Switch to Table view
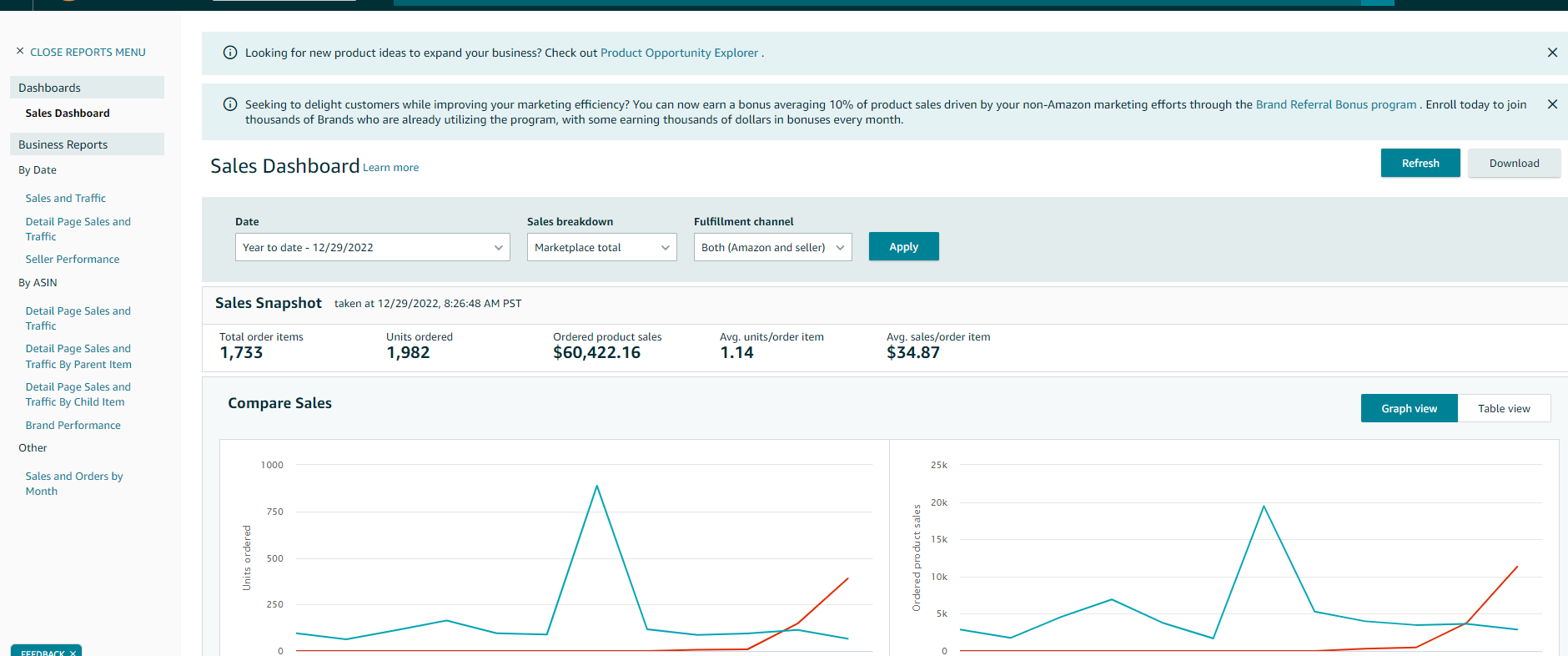The image size is (1568, 656). click(1503, 408)
